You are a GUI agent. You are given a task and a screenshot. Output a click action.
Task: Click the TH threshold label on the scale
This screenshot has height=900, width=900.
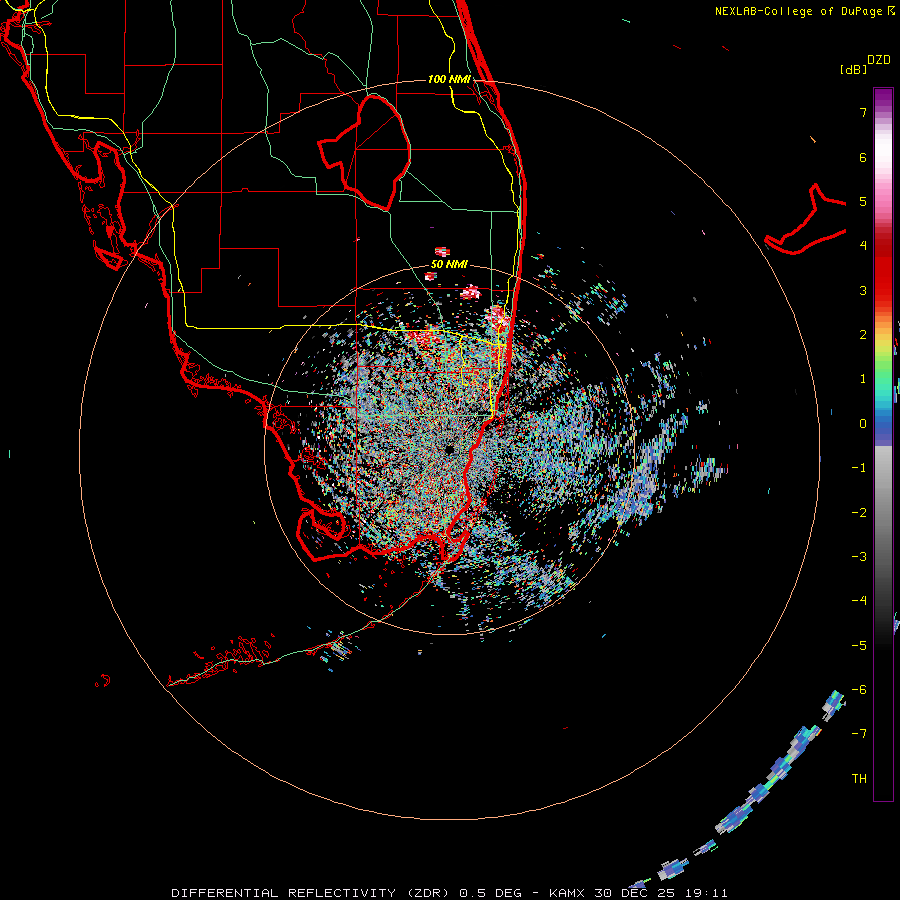pos(859,779)
